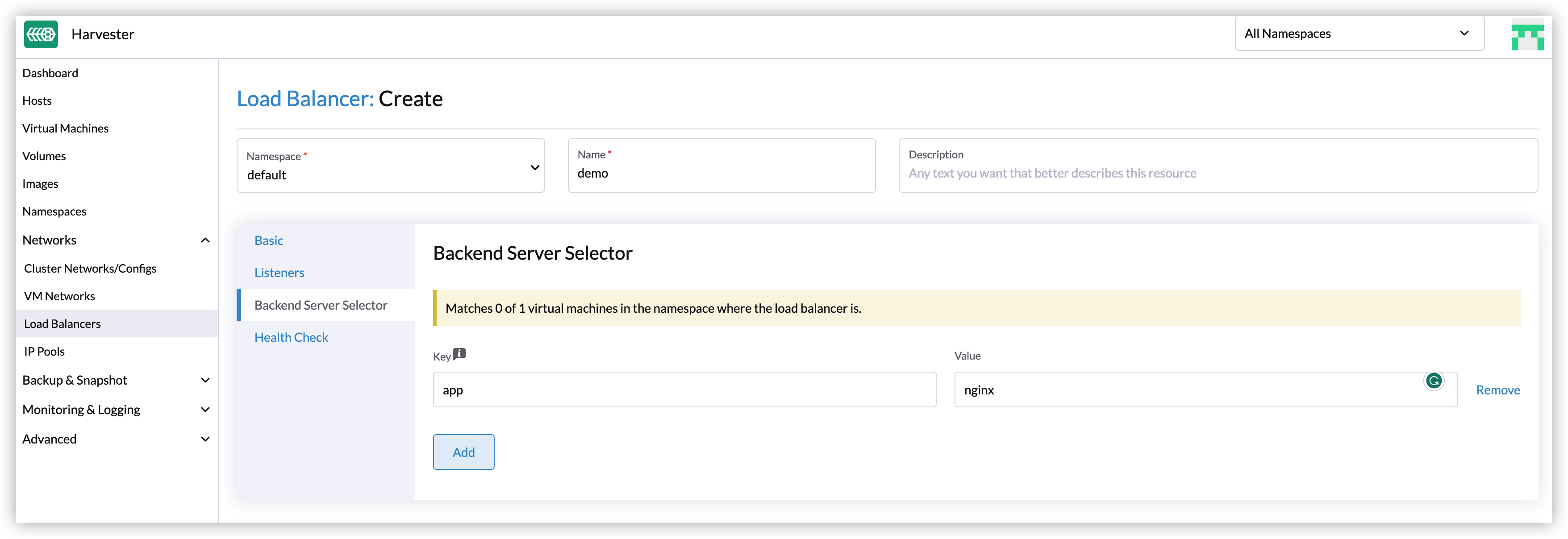This screenshot has height=539, width=1568.
Task: Click the Key info icon
Action: 459,353
